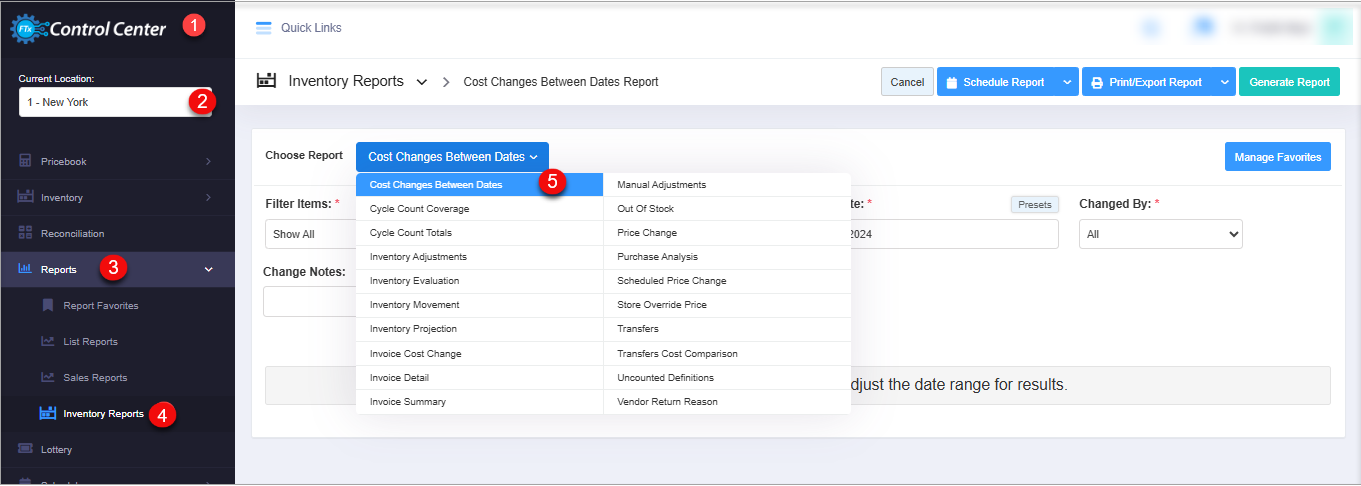The image size is (1361, 486).
Task: Open the Cost Changes Between Dates dropdown
Action: pyautogui.click(x=452, y=157)
